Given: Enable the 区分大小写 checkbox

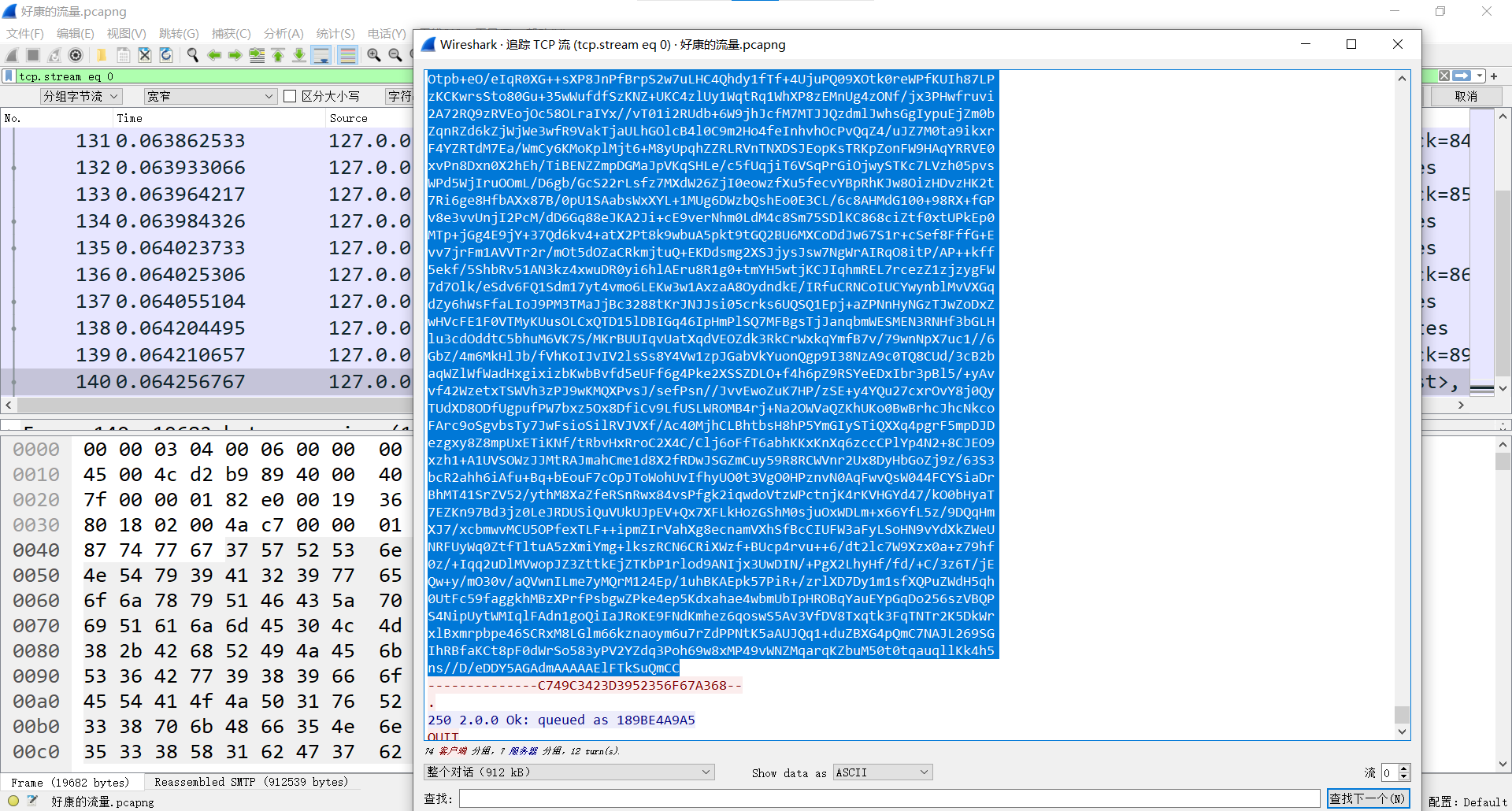Looking at the screenshot, I should click(290, 96).
